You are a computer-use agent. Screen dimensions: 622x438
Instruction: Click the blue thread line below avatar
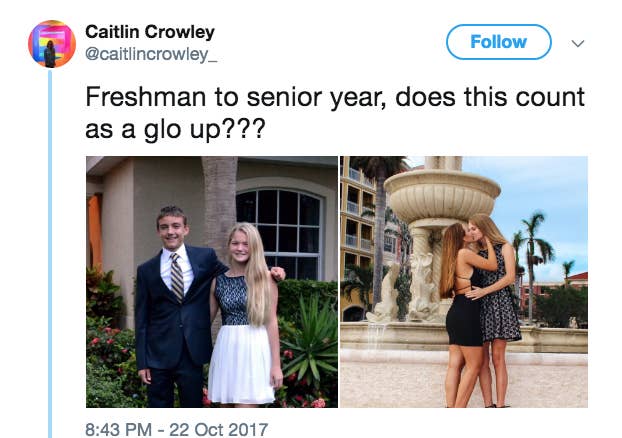coord(50,254)
